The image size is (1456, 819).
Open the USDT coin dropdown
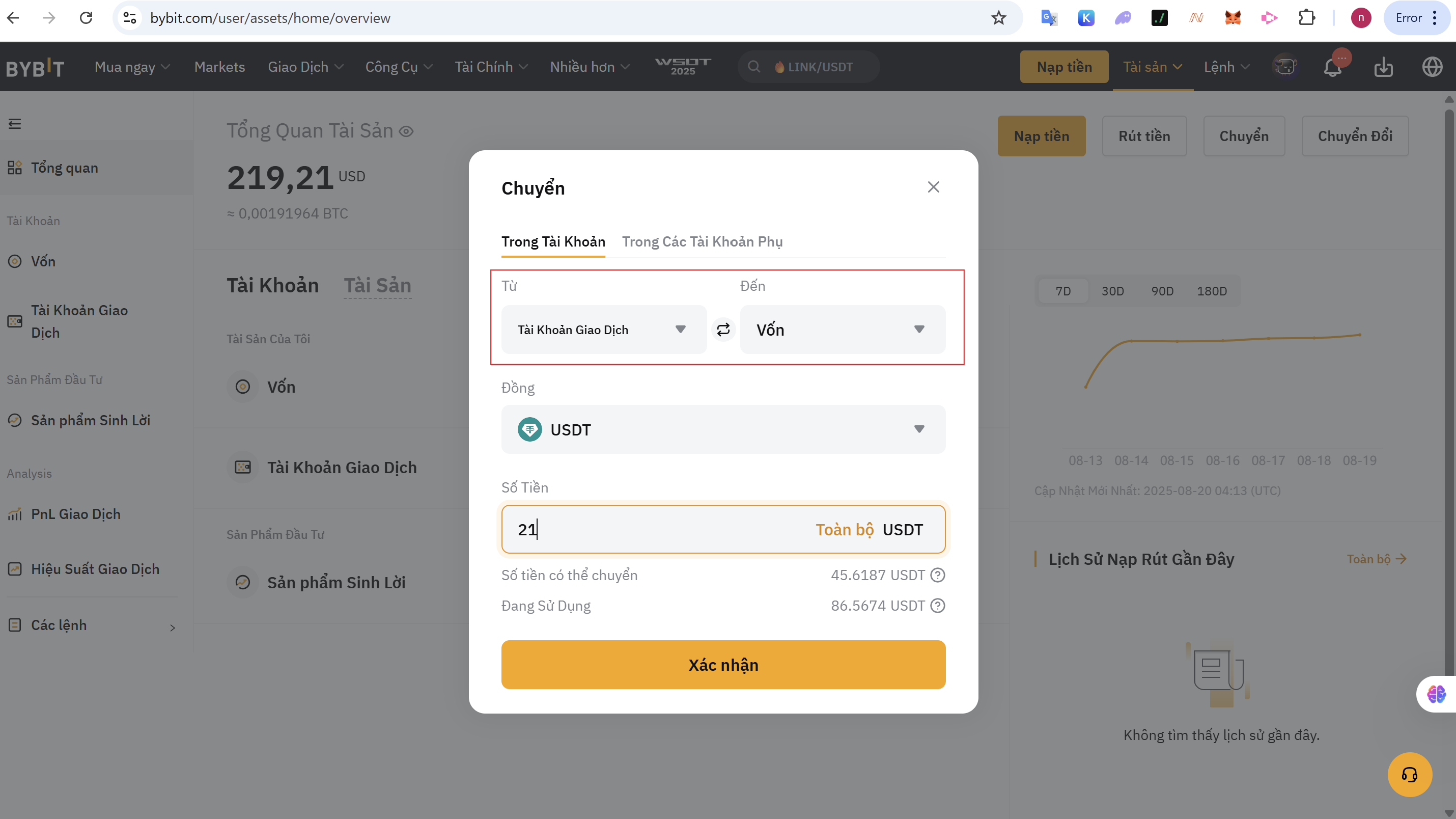tap(723, 429)
